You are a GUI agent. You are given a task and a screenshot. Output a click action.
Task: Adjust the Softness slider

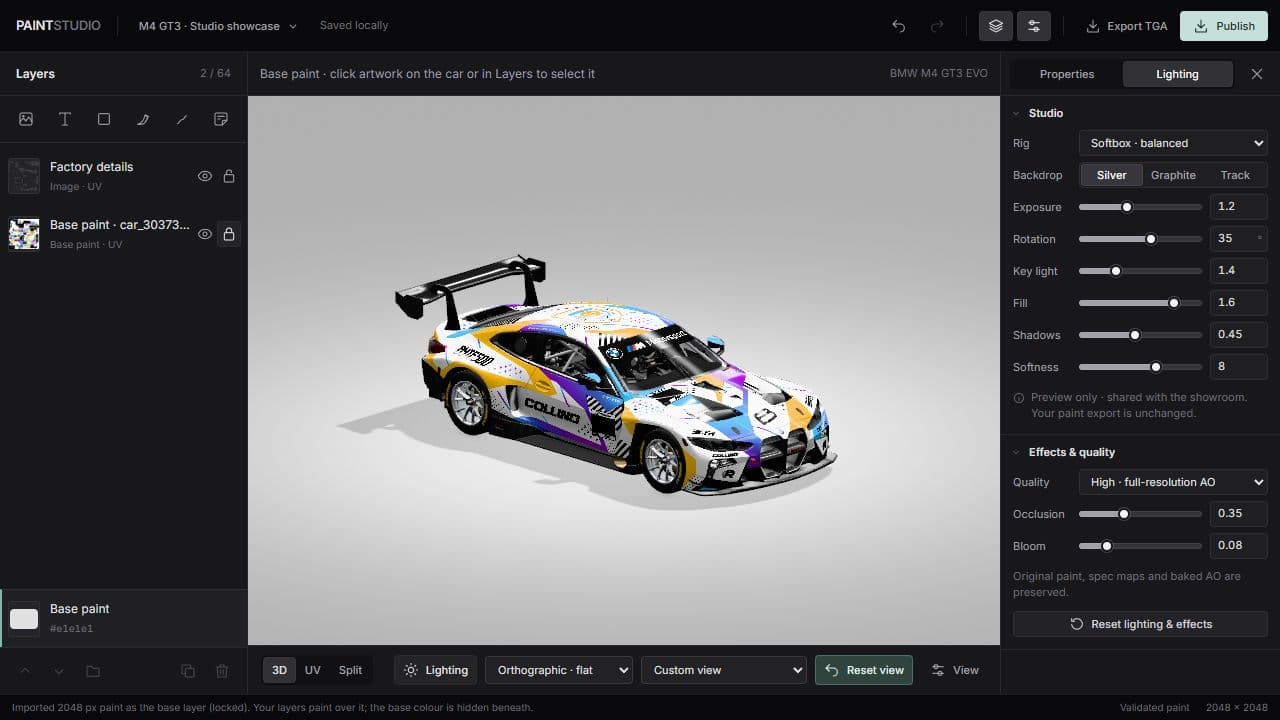pos(1140,367)
